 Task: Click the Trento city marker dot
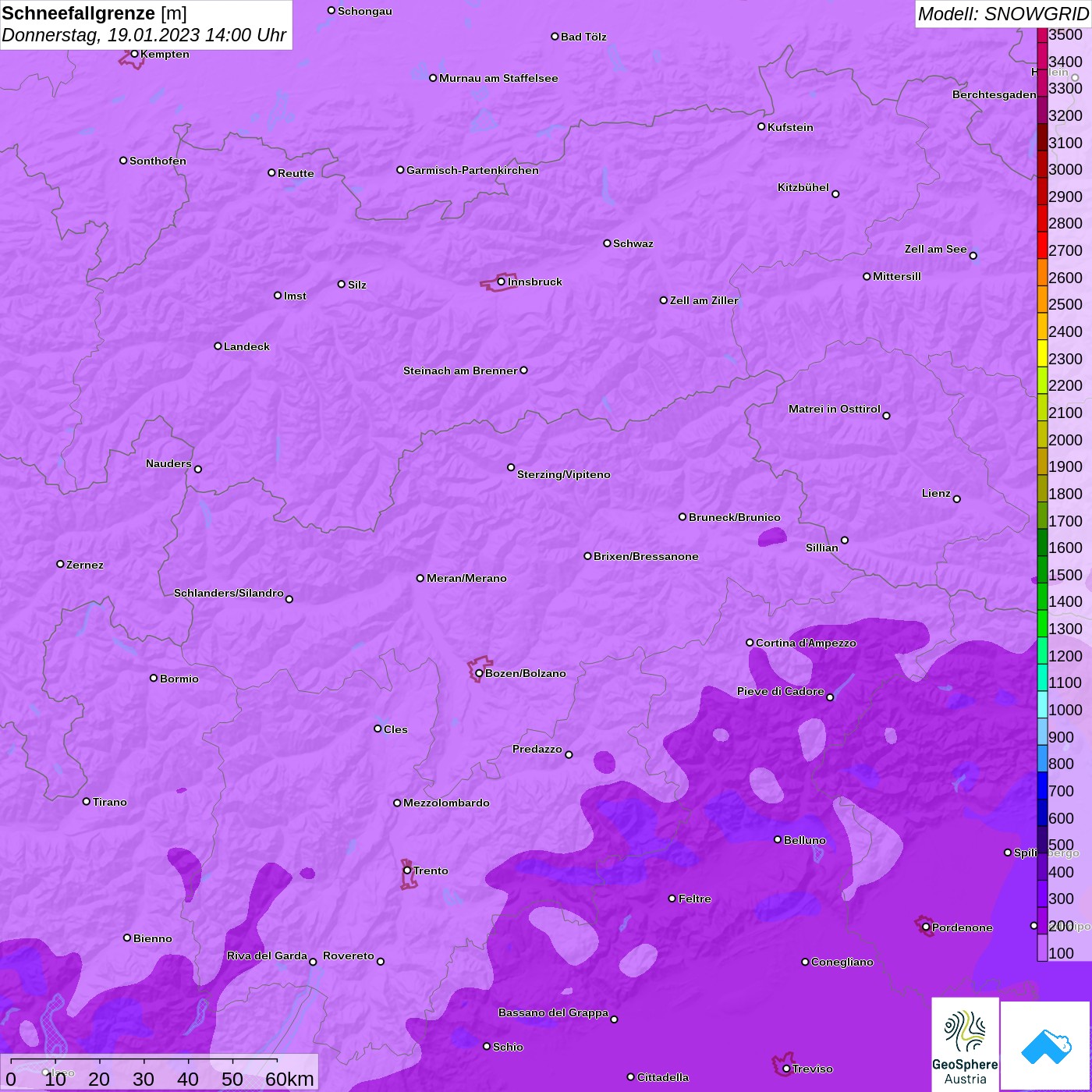pos(407,870)
